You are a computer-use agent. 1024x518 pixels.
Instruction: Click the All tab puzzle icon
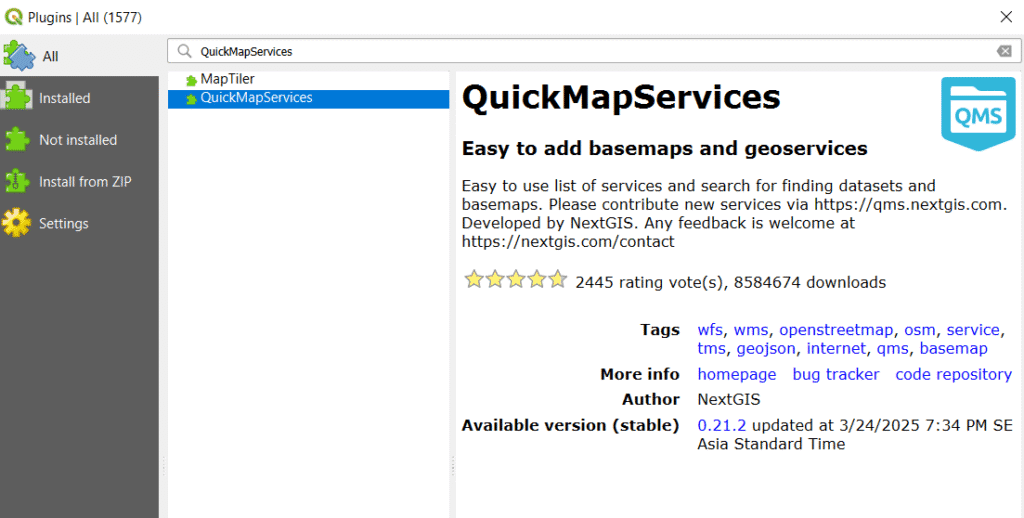pos(18,56)
